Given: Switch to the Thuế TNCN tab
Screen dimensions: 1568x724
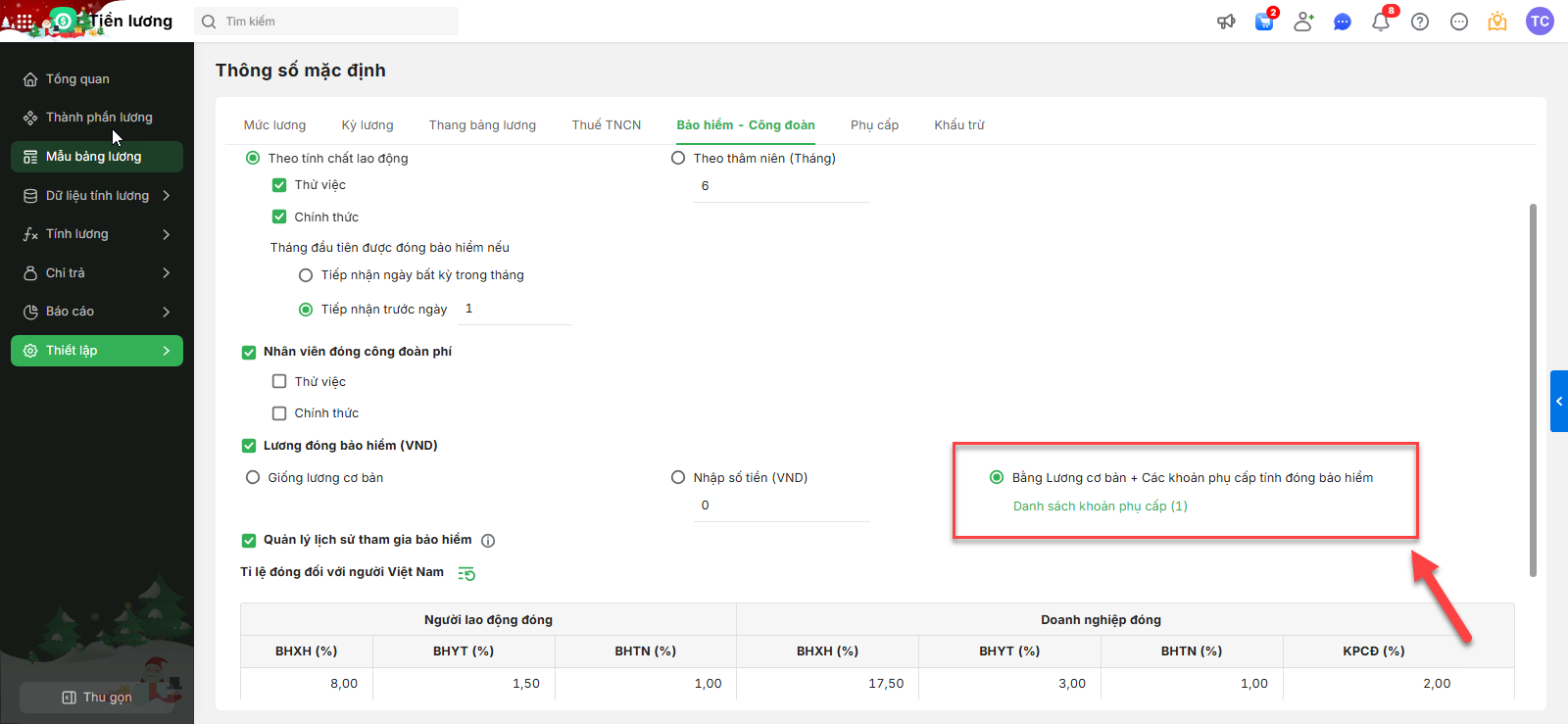Looking at the screenshot, I should [607, 125].
